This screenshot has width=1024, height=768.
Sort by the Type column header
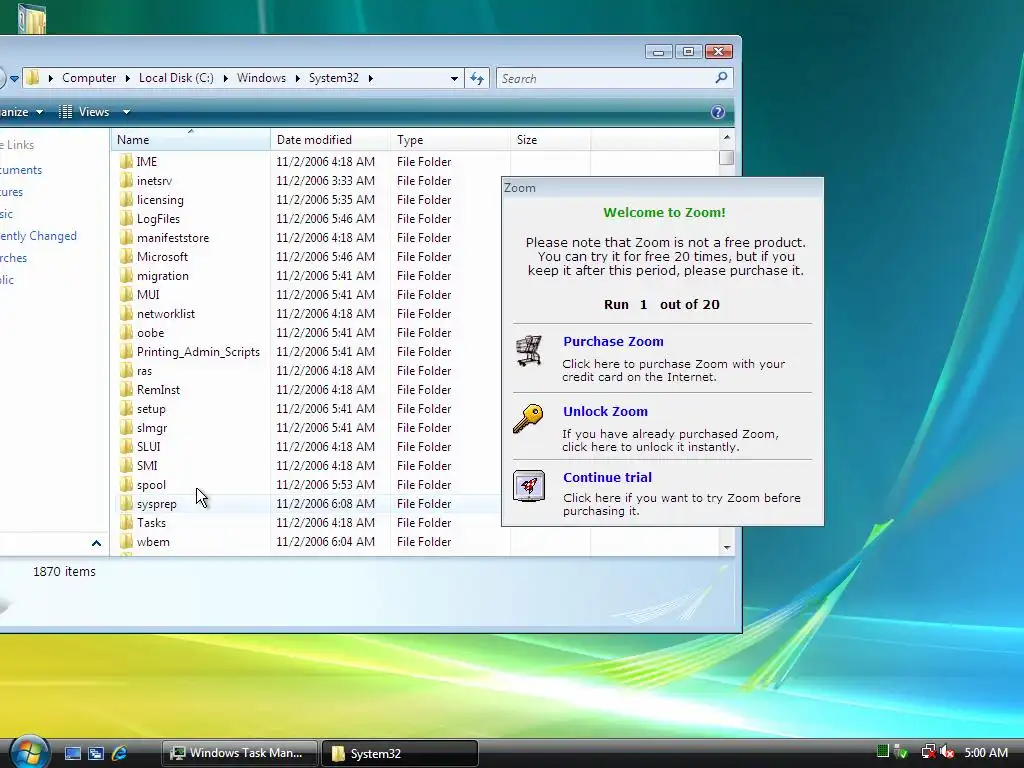450,139
